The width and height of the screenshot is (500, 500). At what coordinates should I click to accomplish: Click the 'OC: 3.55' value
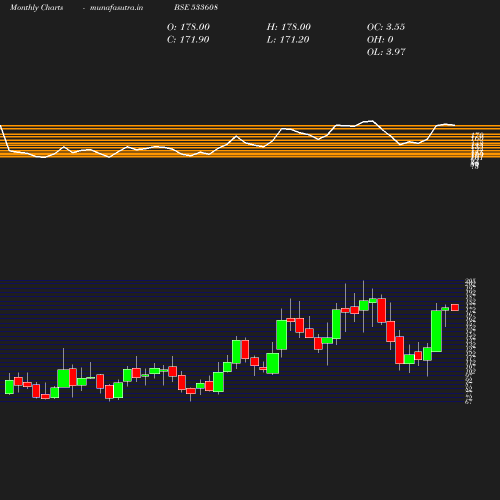coord(386,27)
